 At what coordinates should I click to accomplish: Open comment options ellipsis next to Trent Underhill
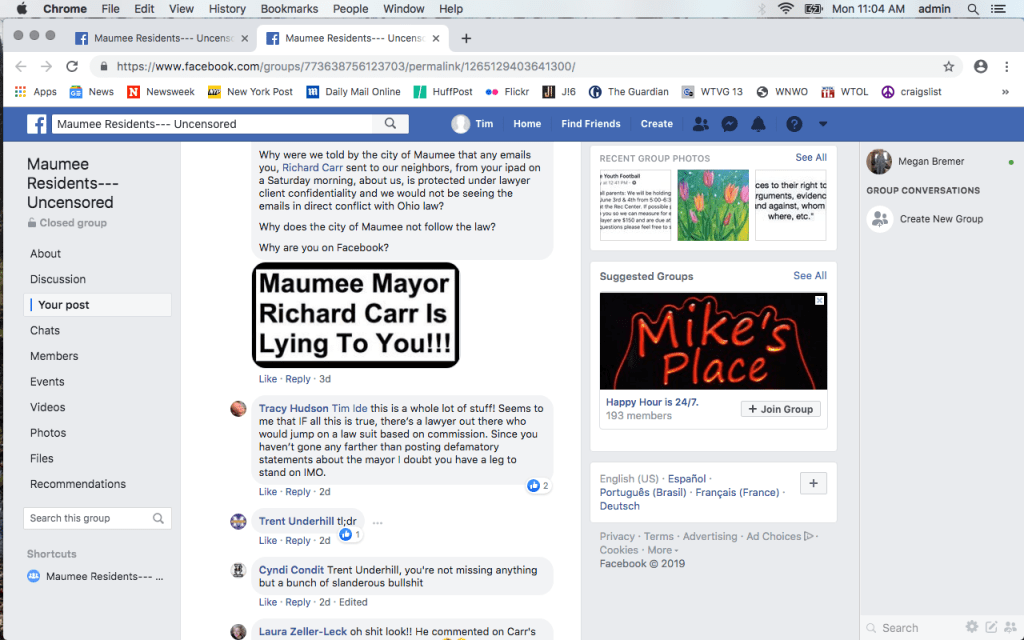377,522
